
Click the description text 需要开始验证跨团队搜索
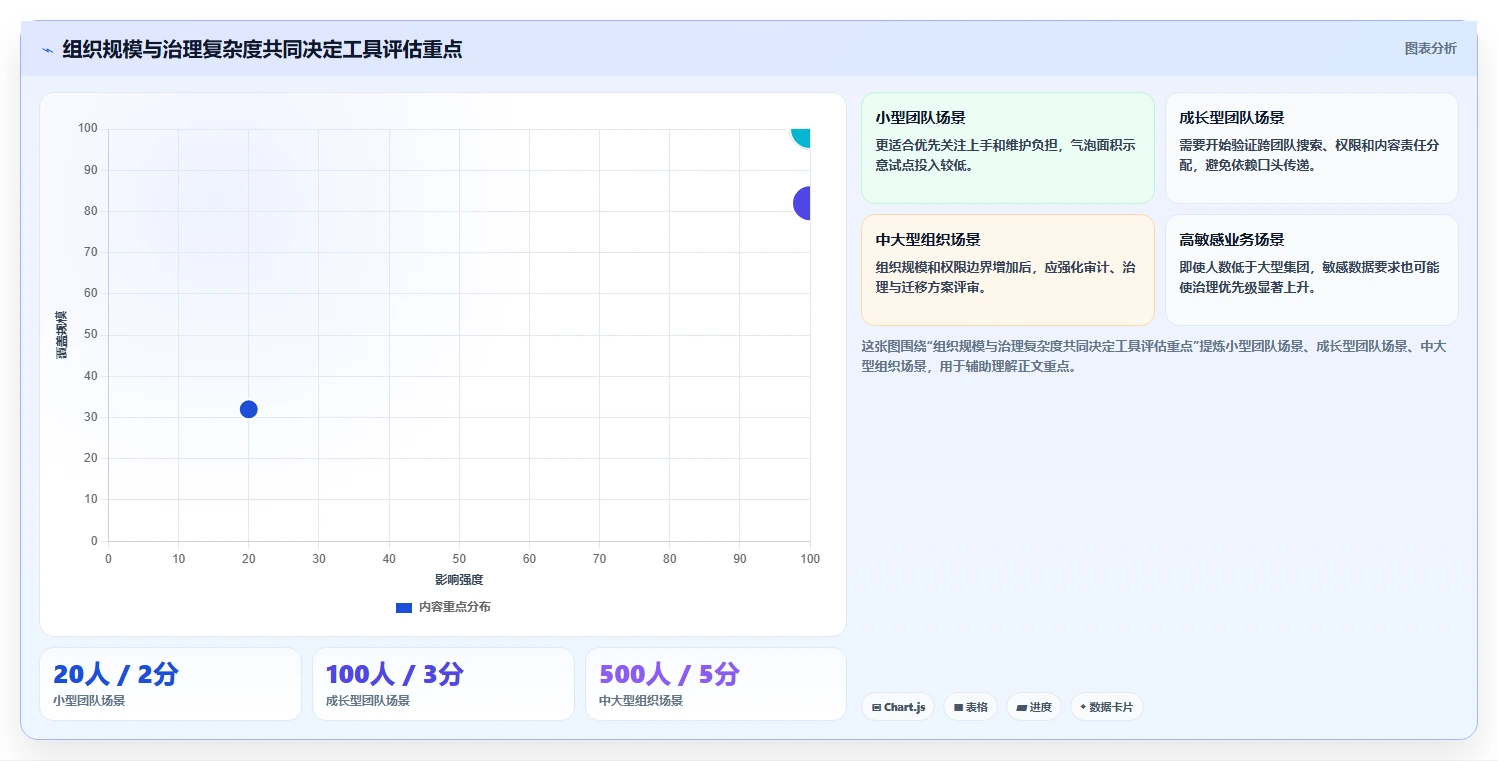(x=1310, y=155)
